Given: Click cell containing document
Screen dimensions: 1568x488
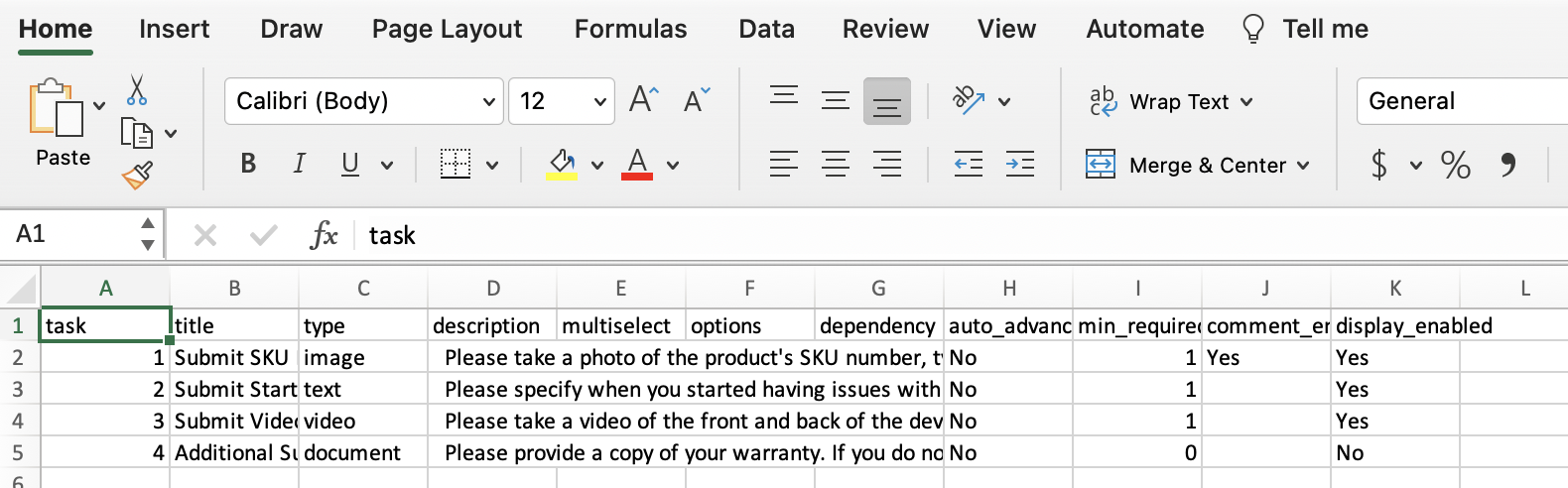Looking at the screenshot, I should 363,452.
